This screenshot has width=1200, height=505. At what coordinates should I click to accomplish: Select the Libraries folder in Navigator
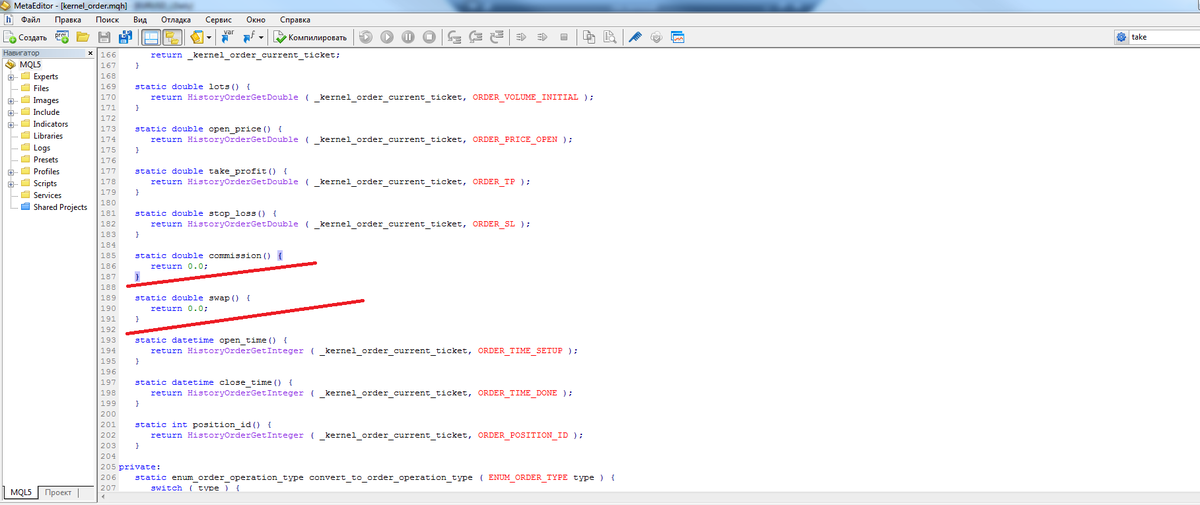click(x=47, y=136)
